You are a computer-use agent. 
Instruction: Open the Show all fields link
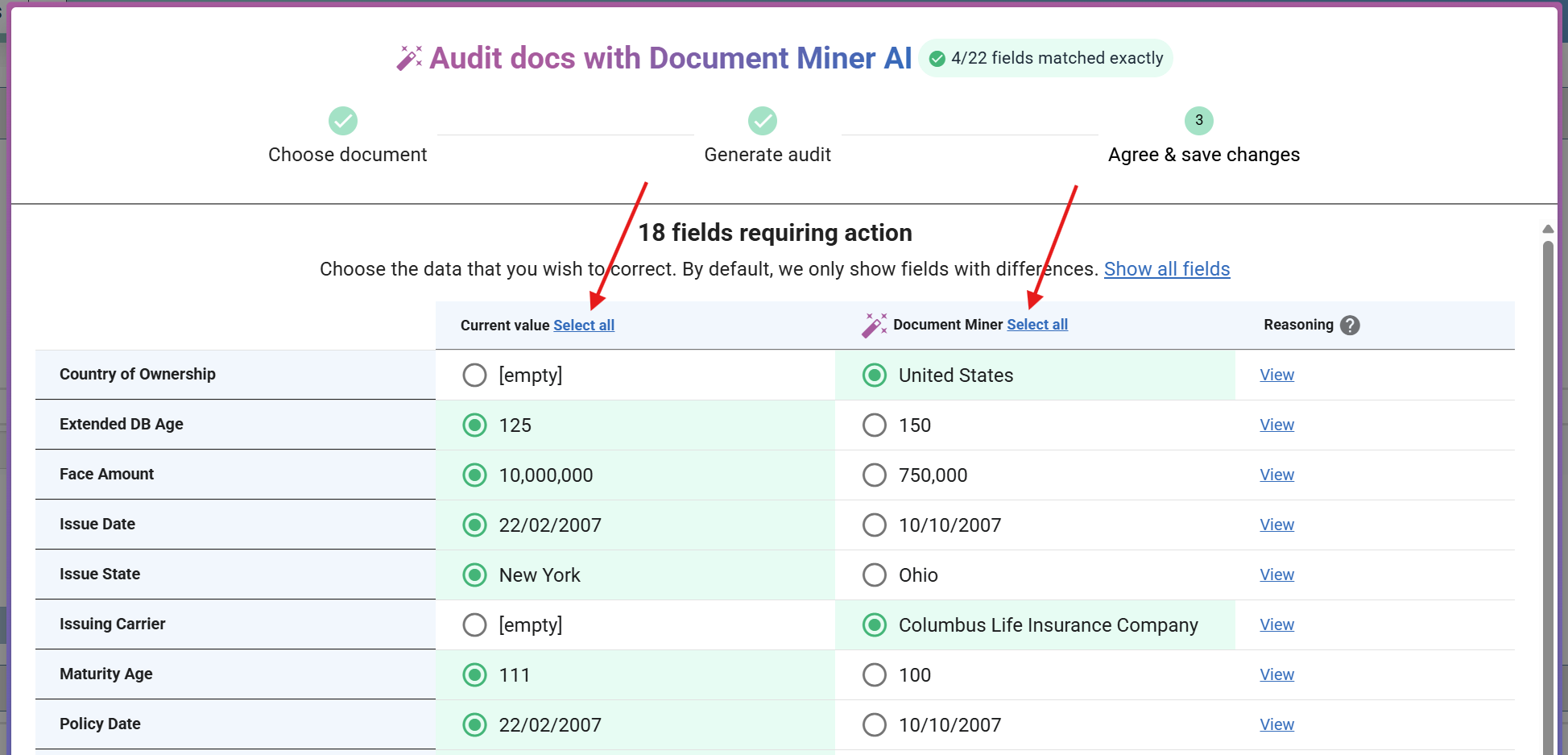[1166, 269]
